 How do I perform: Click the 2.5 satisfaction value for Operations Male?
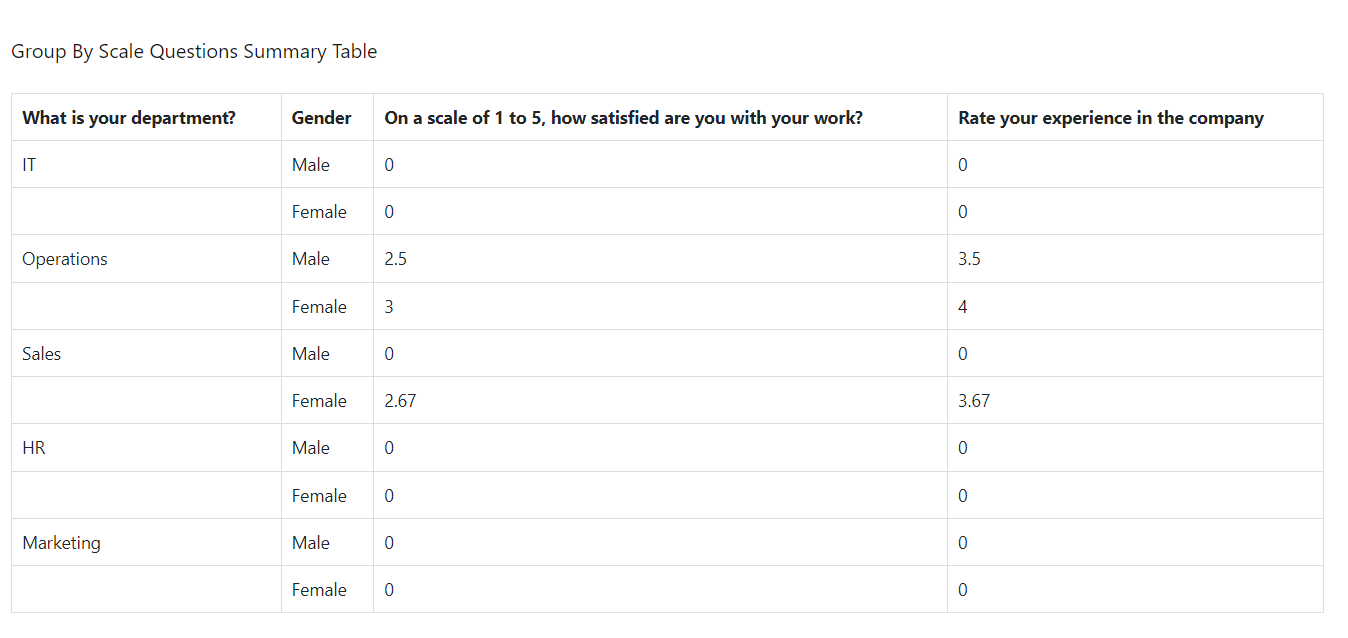click(x=395, y=259)
